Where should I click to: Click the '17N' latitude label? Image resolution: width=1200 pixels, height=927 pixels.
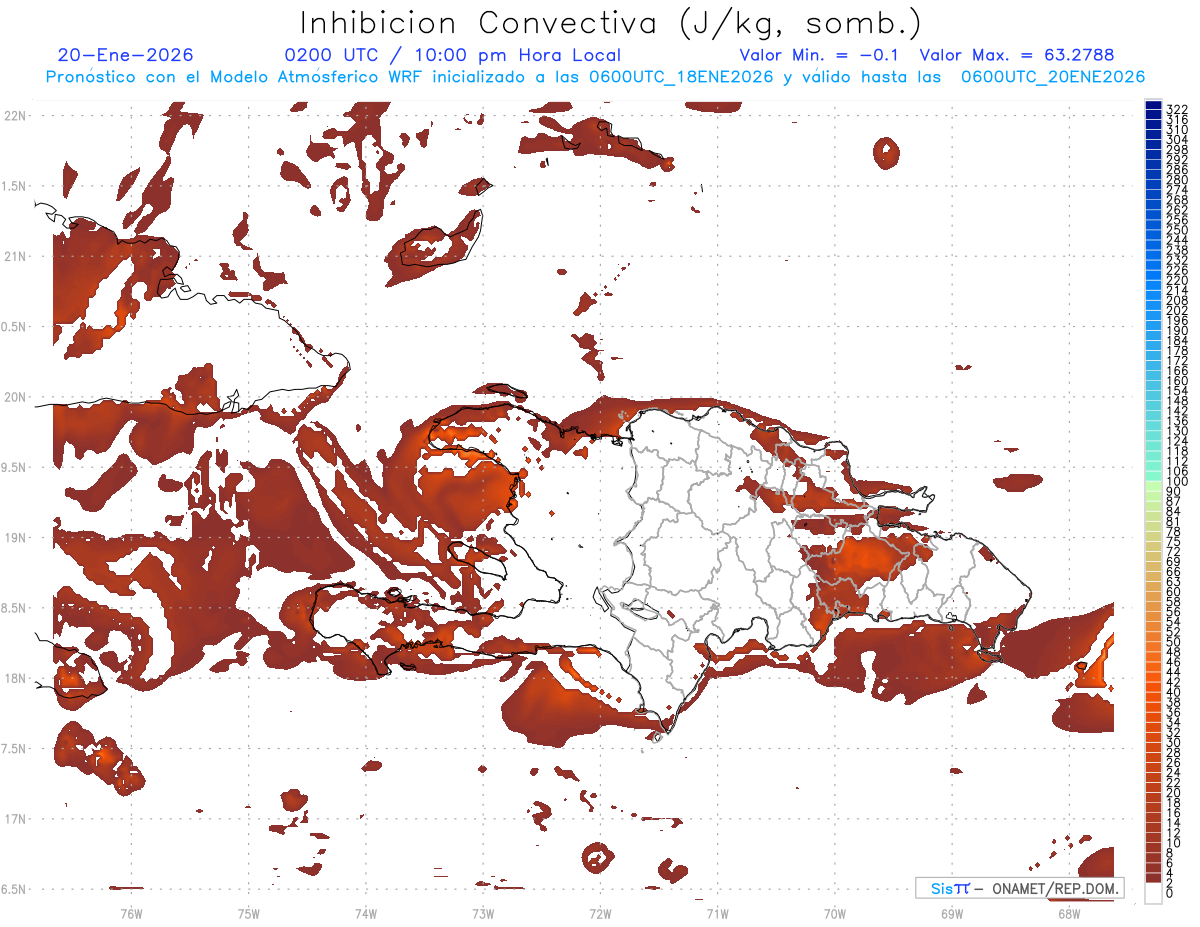[15, 819]
